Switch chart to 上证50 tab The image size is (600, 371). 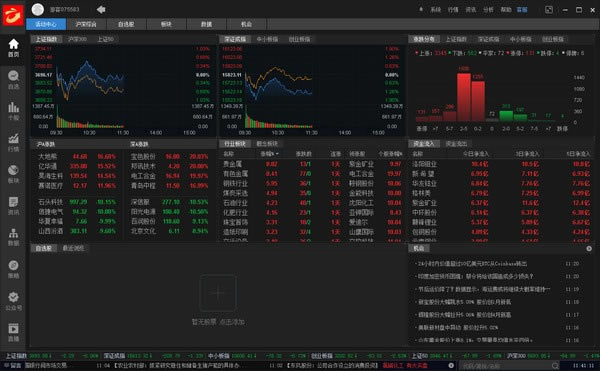coord(105,39)
